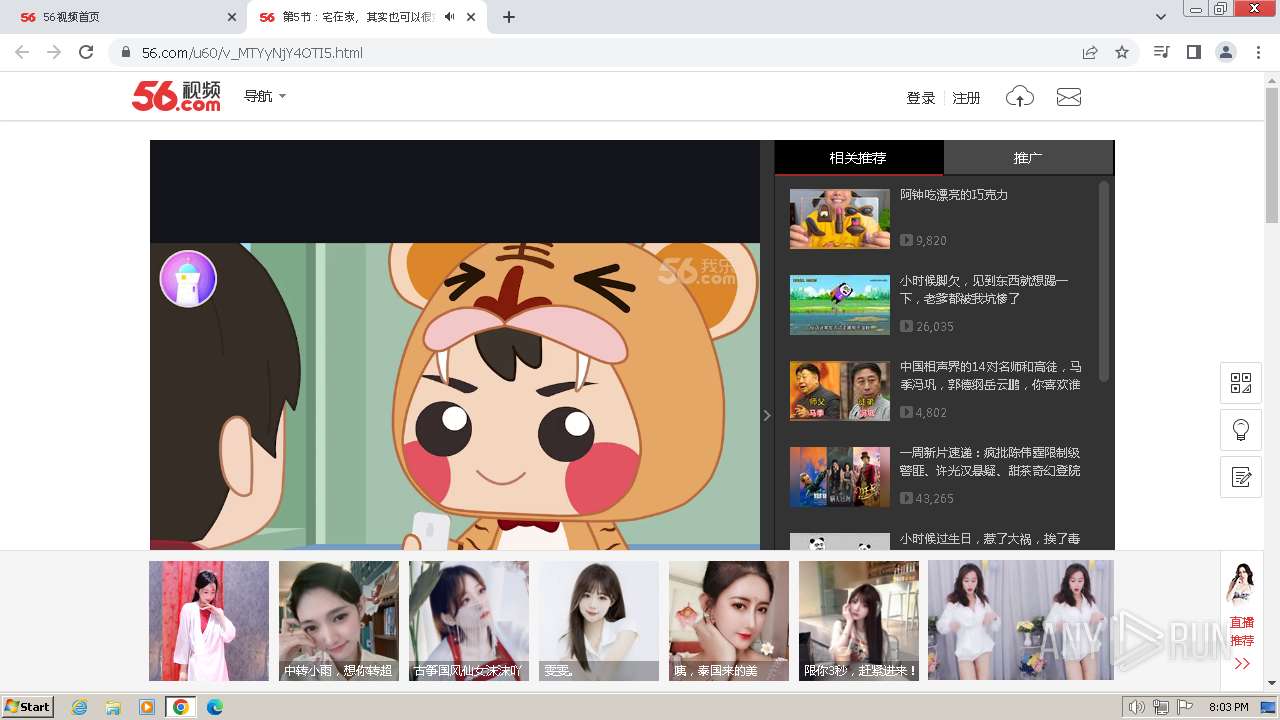This screenshot has height=720, width=1280.
Task: Click the lightbulb side icon
Action: [1241, 430]
